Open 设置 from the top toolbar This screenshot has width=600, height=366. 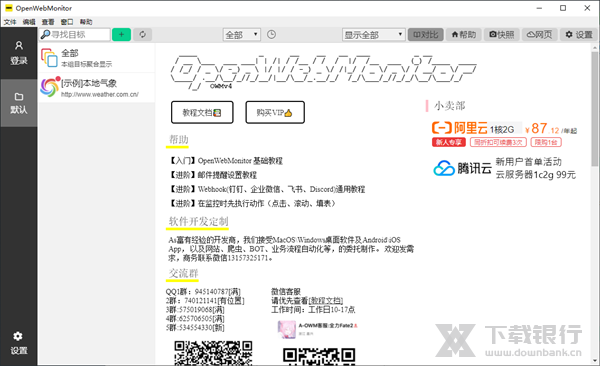coord(579,34)
